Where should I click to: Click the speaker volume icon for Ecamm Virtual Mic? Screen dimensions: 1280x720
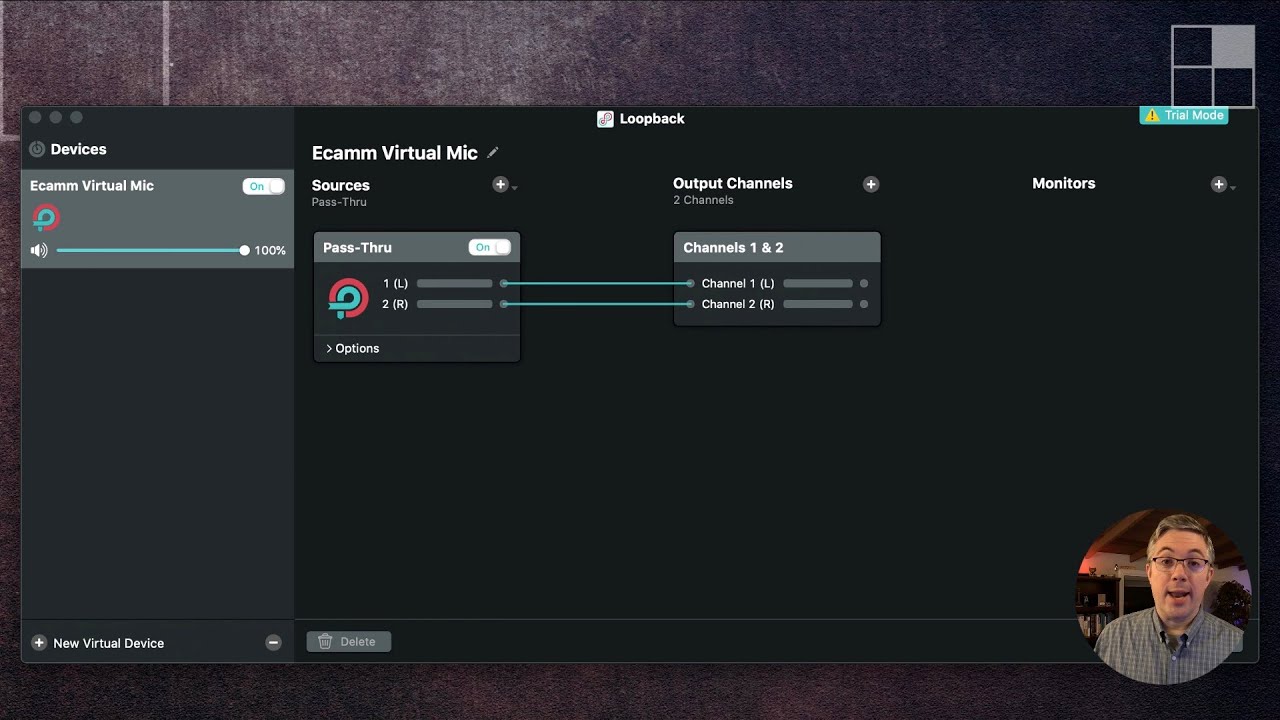tap(39, 250)
